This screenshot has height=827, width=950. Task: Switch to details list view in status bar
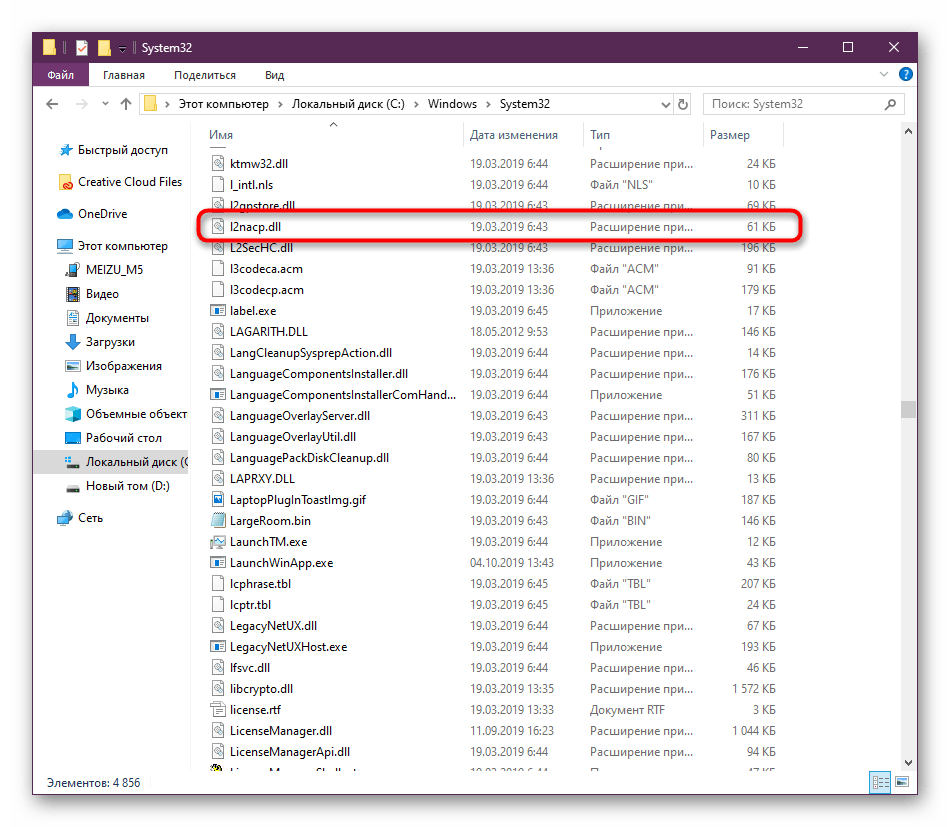[x=881, y=782]
